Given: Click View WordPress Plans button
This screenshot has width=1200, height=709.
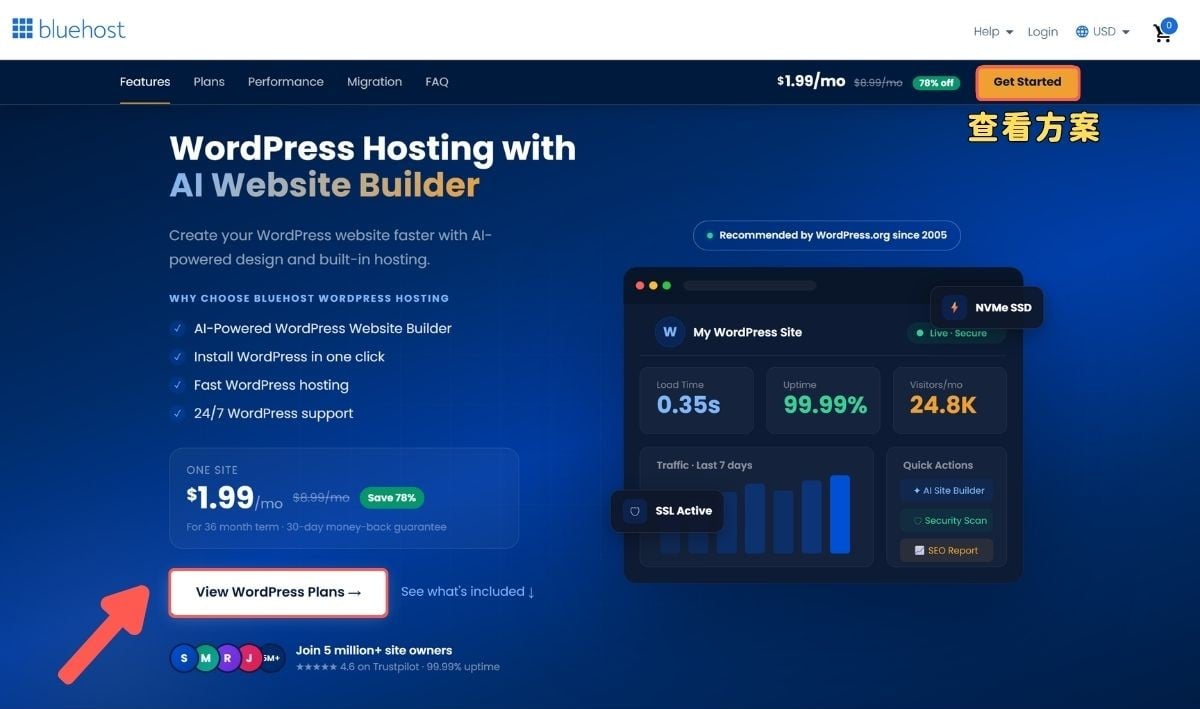Looking at the screenshot, I should [x=278, y=592].
